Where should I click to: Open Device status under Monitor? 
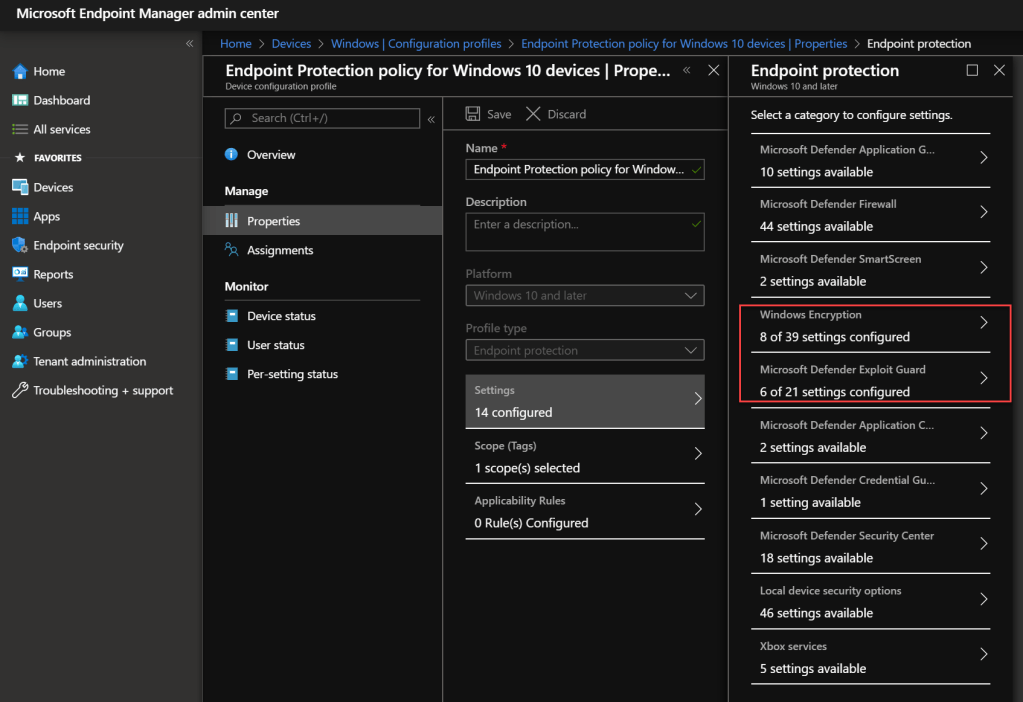click(x=281, y=316)
